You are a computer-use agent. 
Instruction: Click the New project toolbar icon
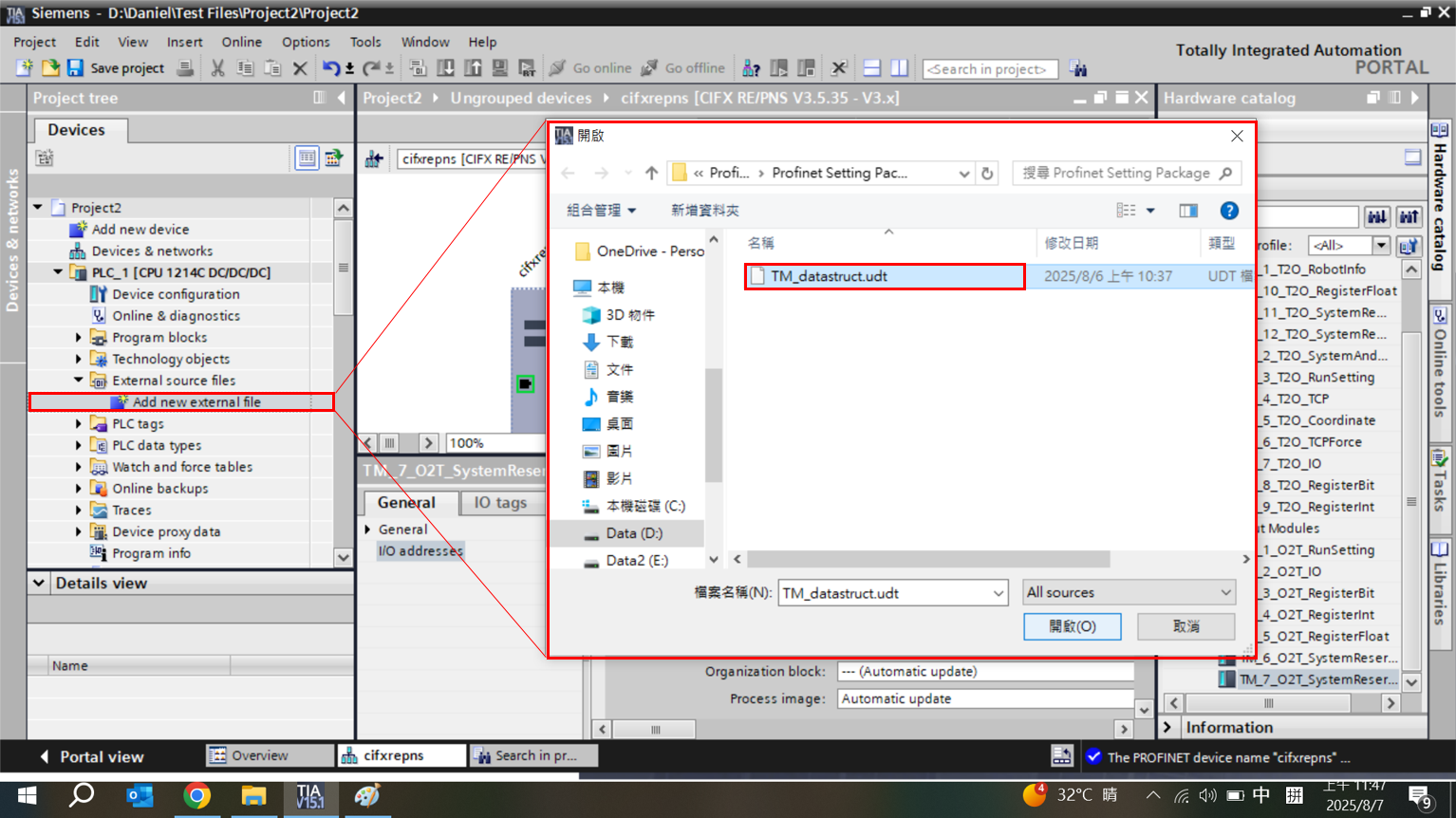click(x=25, y=68)
